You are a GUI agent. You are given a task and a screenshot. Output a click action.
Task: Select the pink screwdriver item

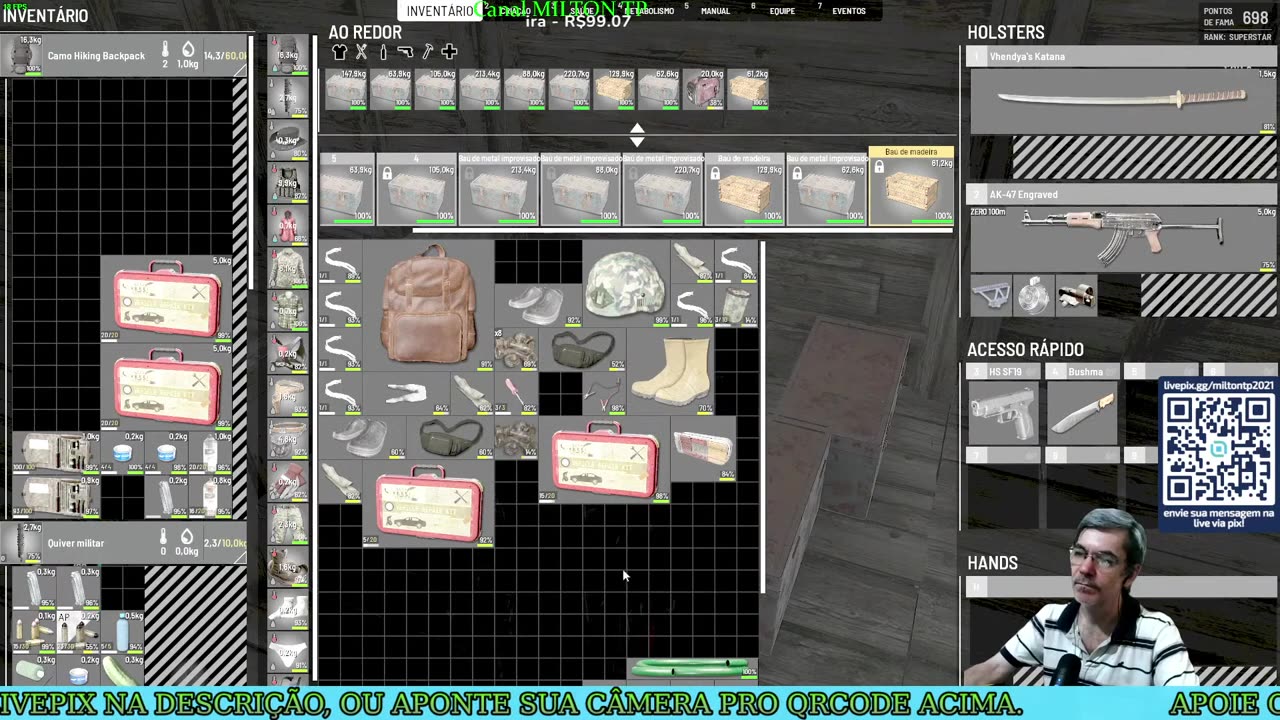point(517,393)
